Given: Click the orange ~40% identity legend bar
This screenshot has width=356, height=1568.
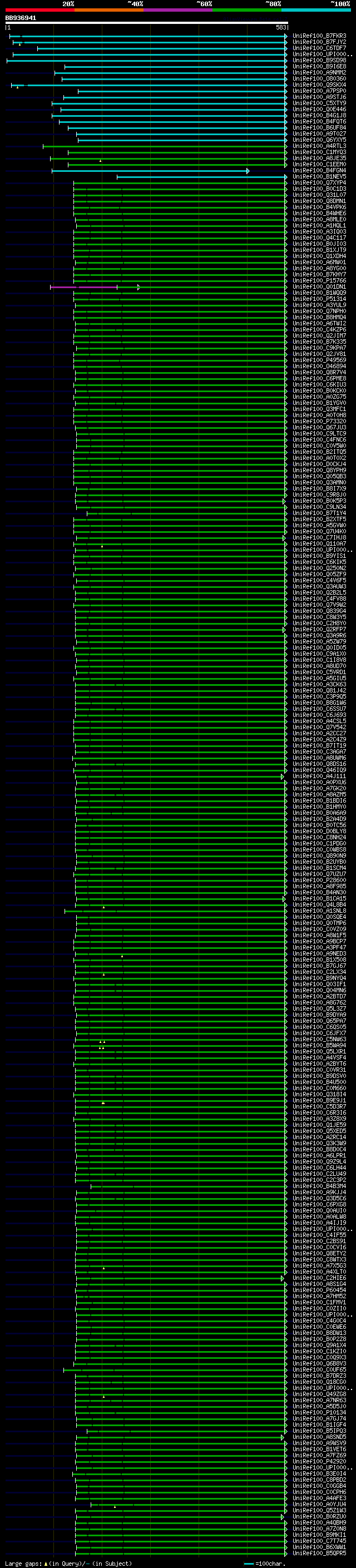Looking at the screenshot, I should tap(109, 10).
